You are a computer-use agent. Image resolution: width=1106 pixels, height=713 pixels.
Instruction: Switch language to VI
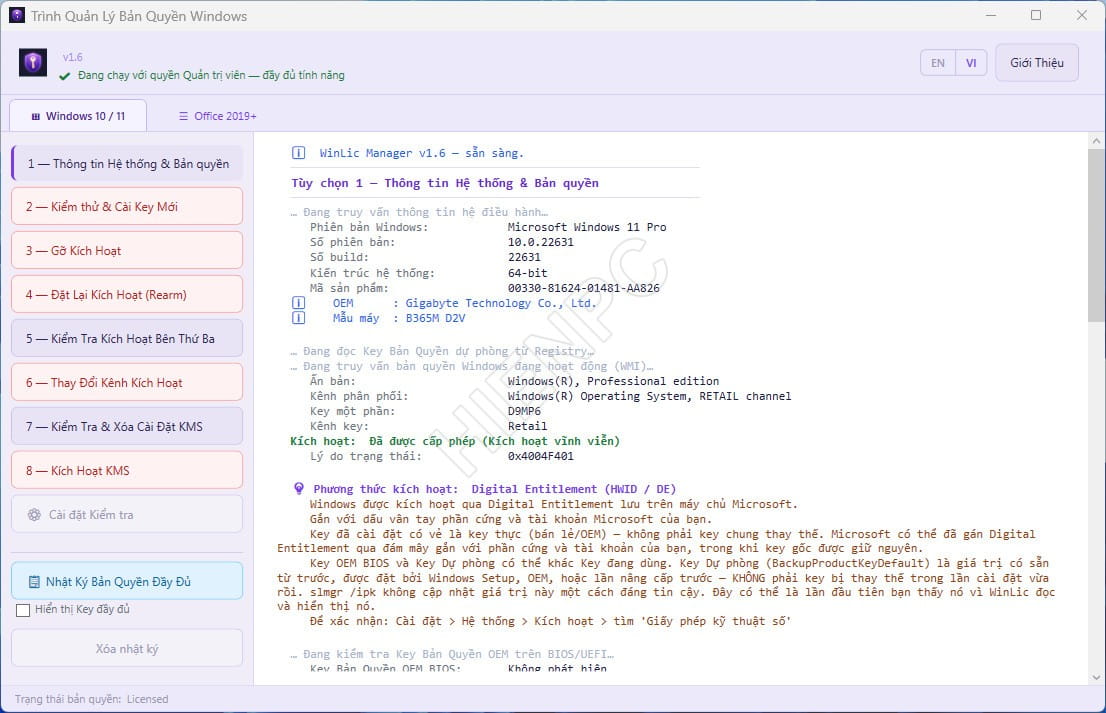pyautogui.click(x=971, y=63)
